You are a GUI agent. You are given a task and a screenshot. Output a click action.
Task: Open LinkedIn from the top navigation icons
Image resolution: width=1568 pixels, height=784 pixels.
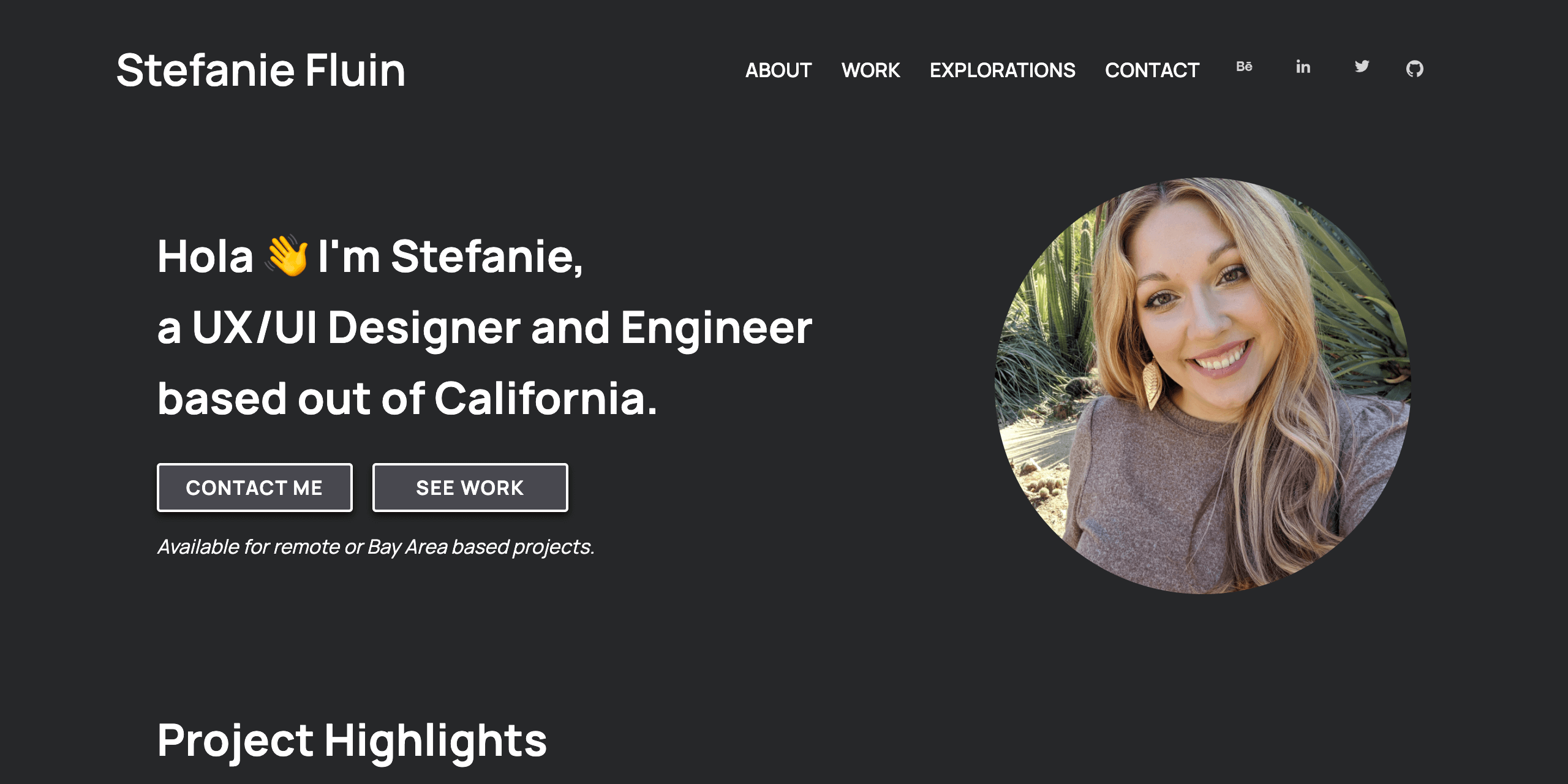click(1302, 68)
